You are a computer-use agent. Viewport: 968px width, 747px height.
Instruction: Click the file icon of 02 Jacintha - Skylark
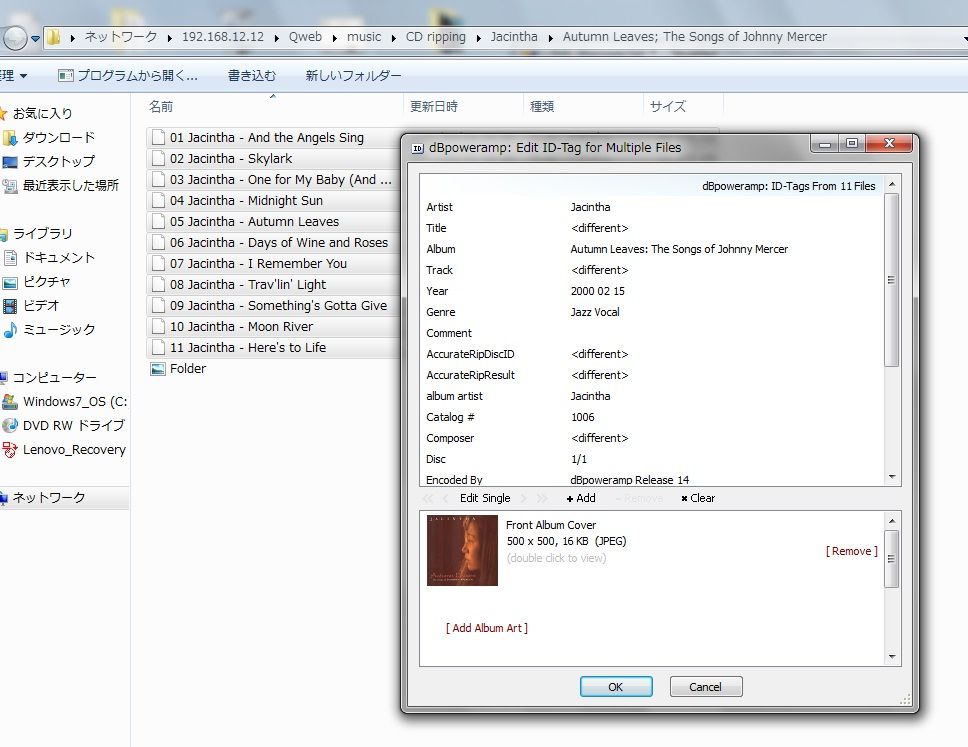point(159,158)
